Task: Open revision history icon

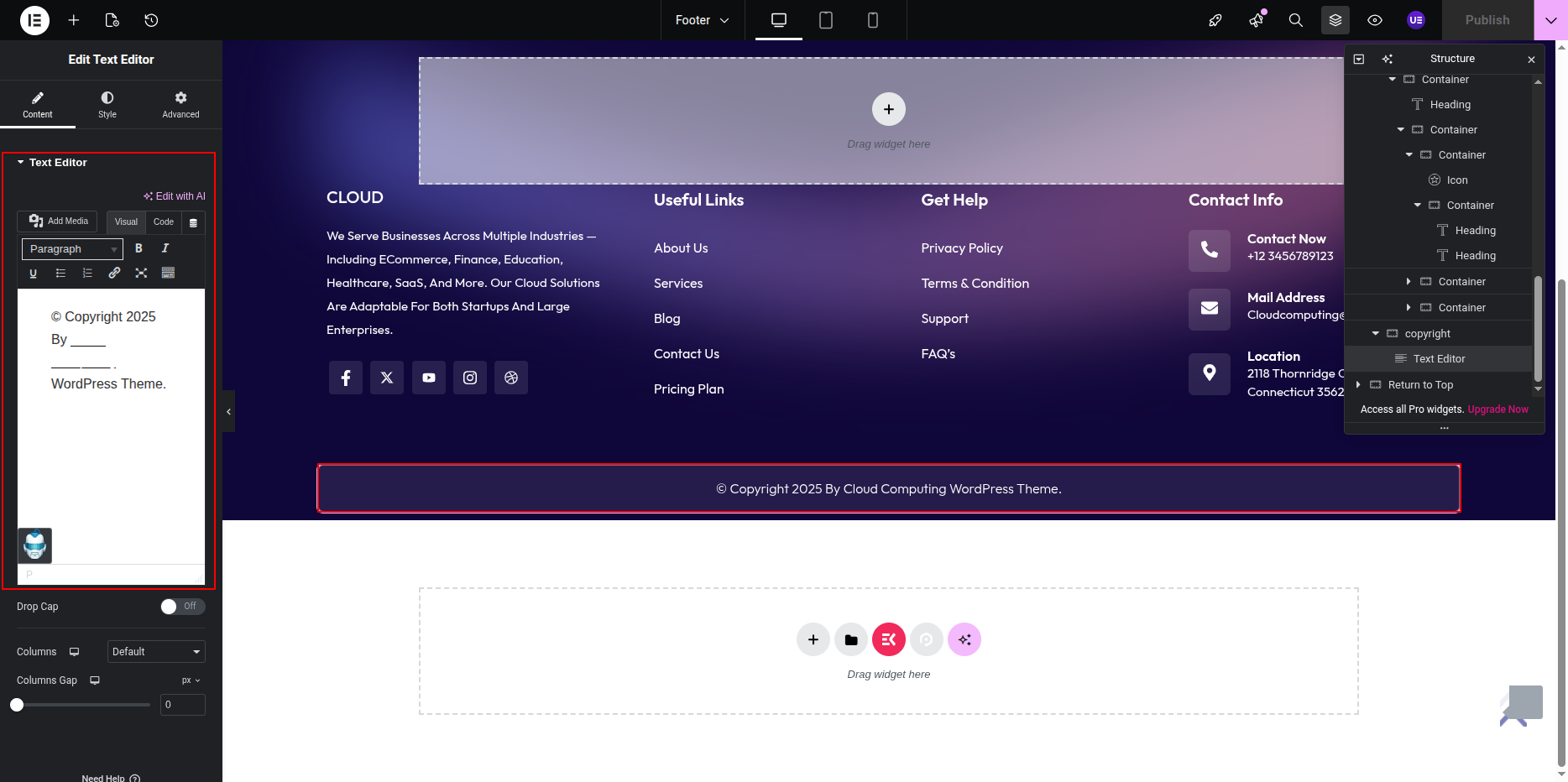Action: (x=151, y=20)
